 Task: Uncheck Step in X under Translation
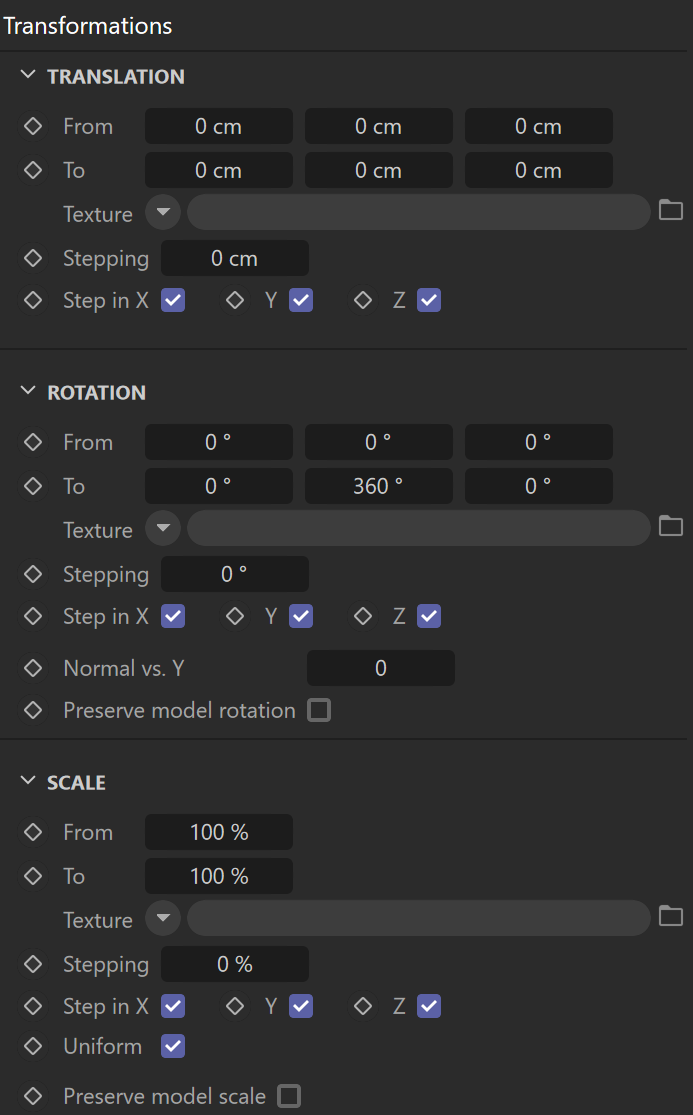[x=173, y=300]
